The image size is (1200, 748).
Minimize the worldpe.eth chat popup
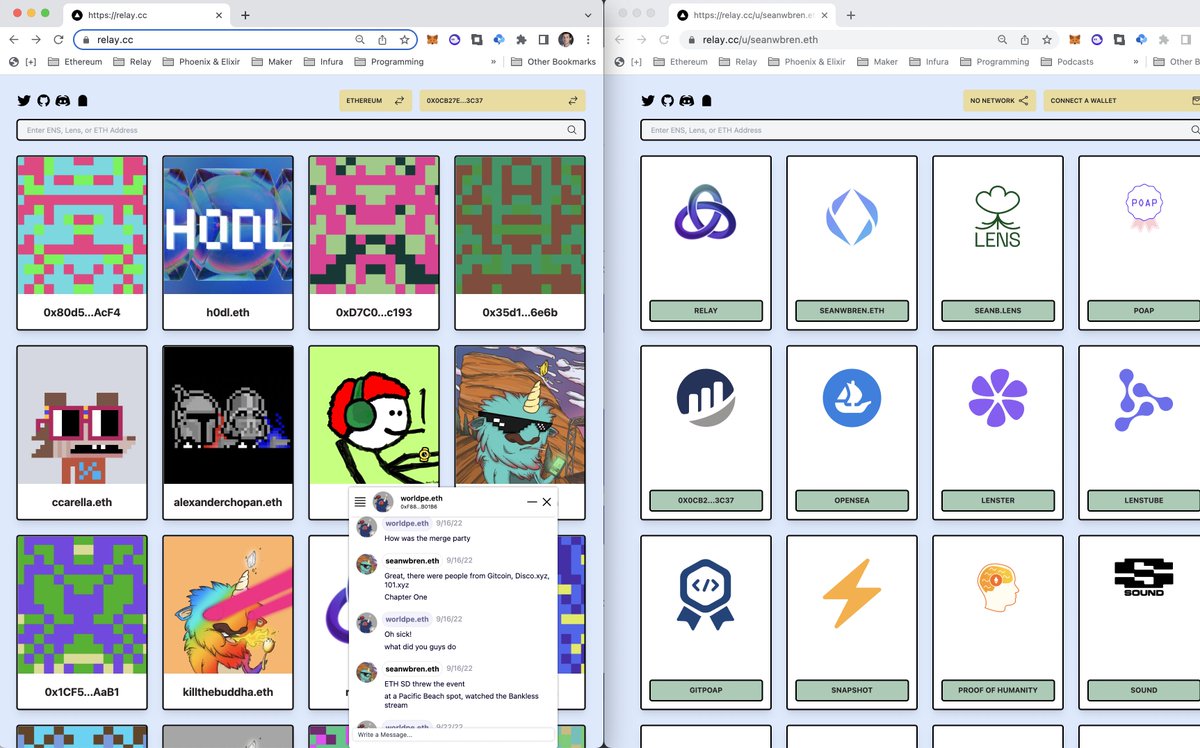click(532, 502)
